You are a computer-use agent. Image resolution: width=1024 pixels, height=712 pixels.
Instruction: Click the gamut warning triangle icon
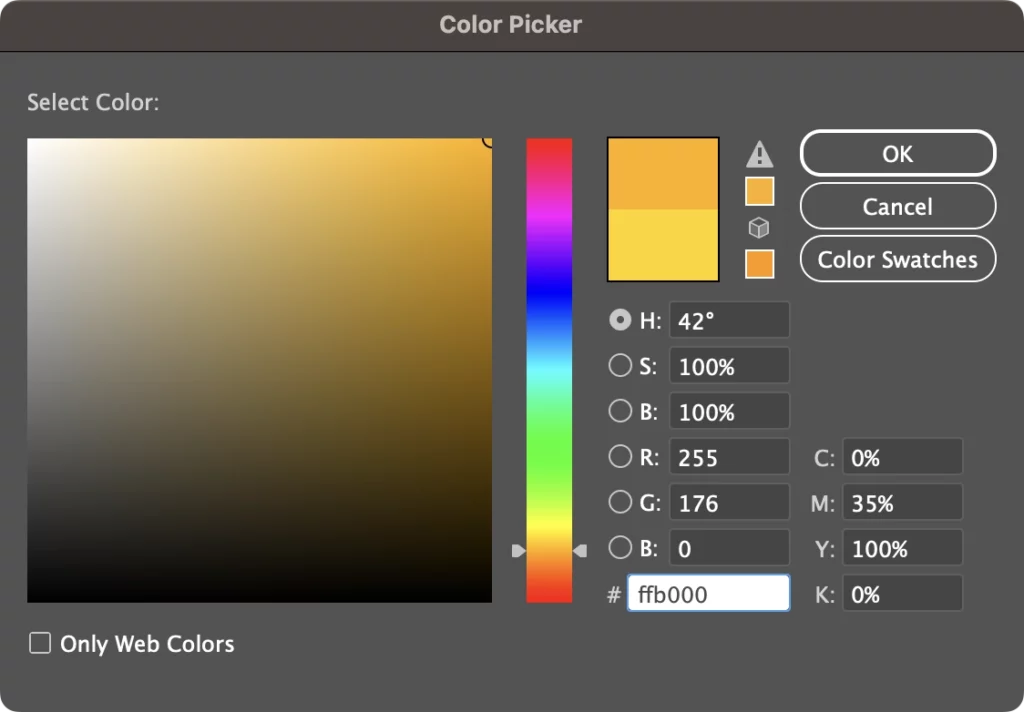tap(760, 154)
